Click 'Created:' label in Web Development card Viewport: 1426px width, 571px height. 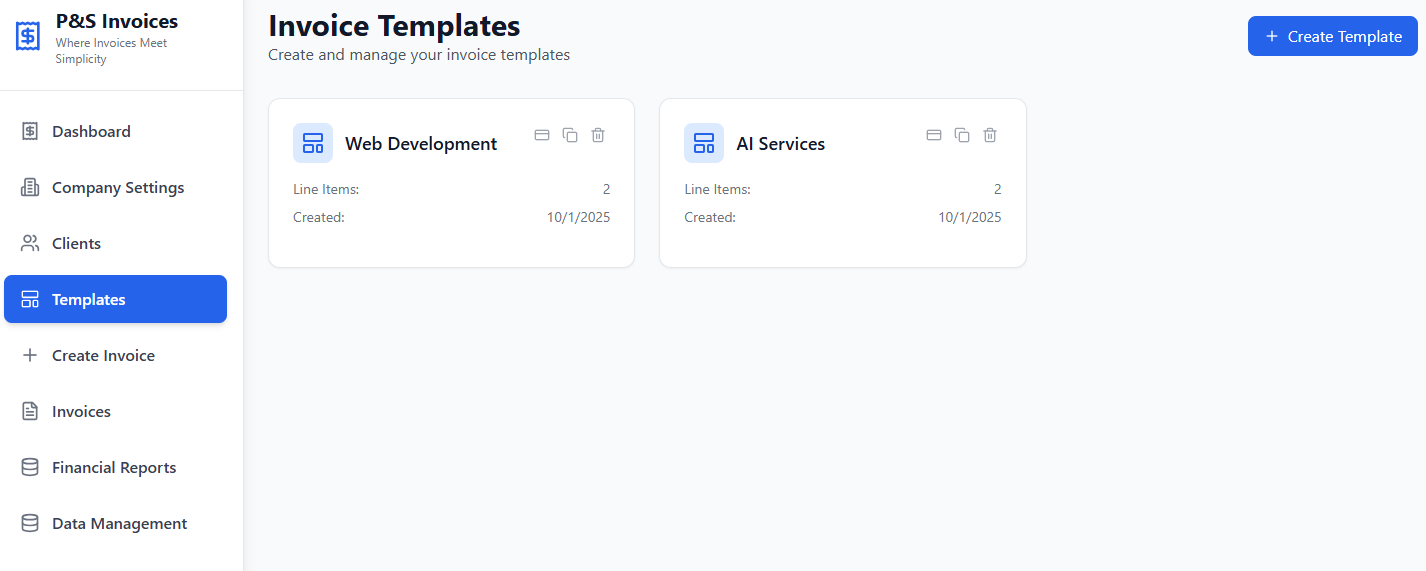[318, 217]
